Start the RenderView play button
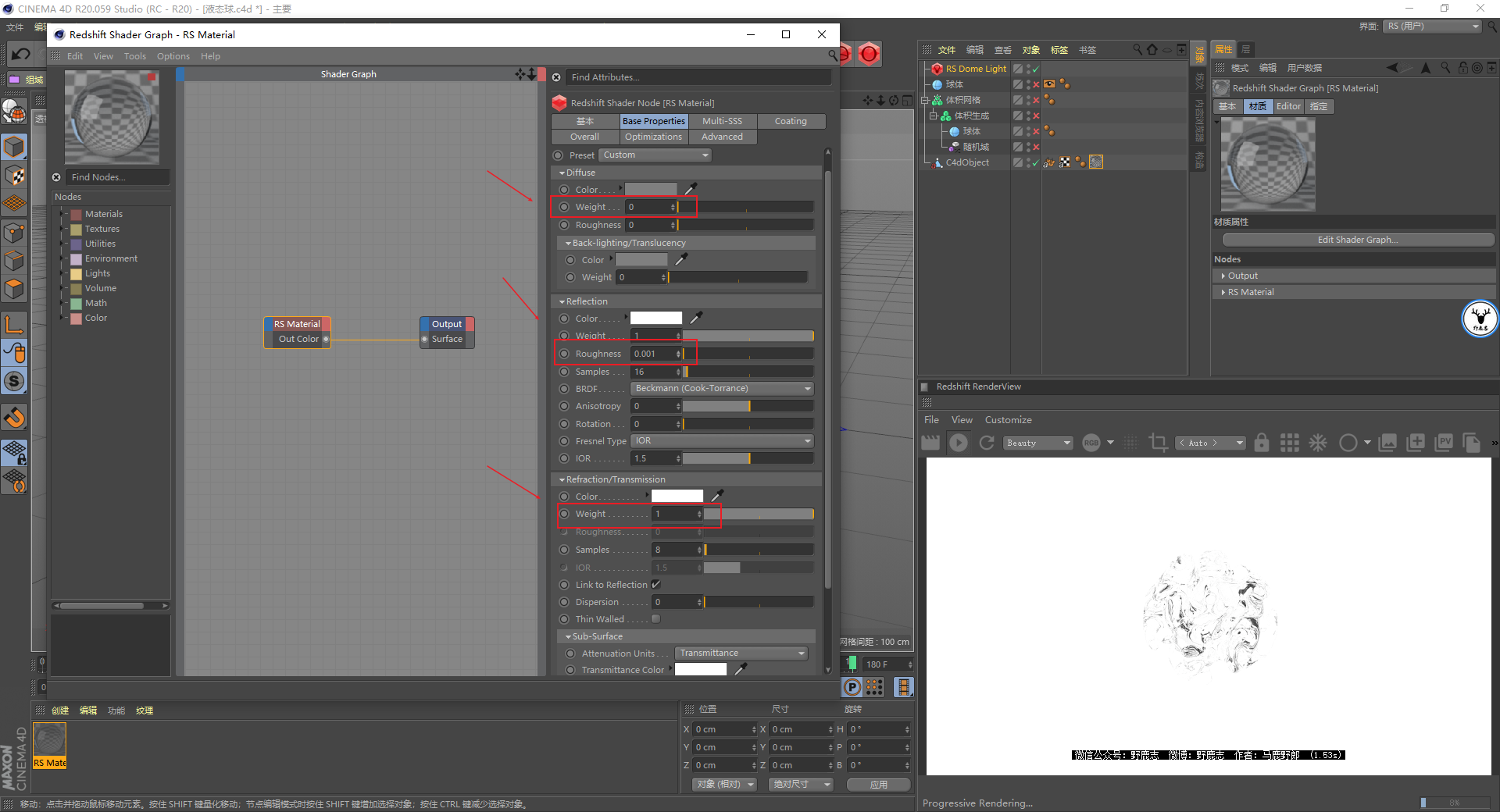Screen dimensions: 1500x812 (x=959, y=443)
